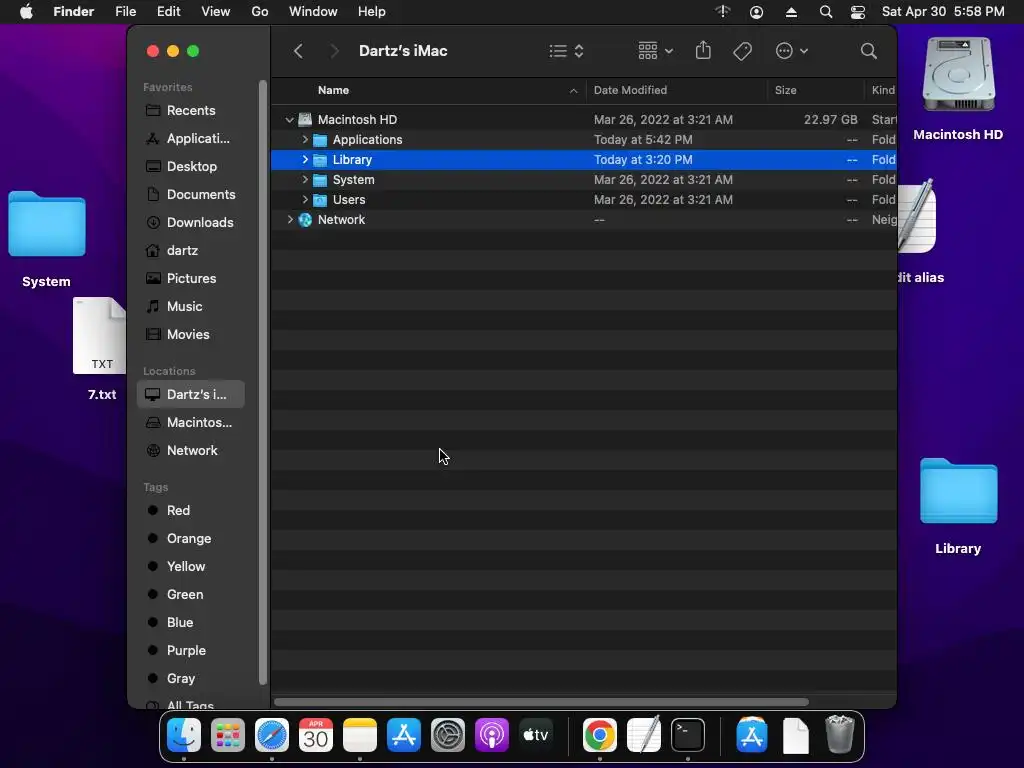Open Launchpad from the Dock
This screenshot has height=768, width=1024.
click(x=227, y=735)
